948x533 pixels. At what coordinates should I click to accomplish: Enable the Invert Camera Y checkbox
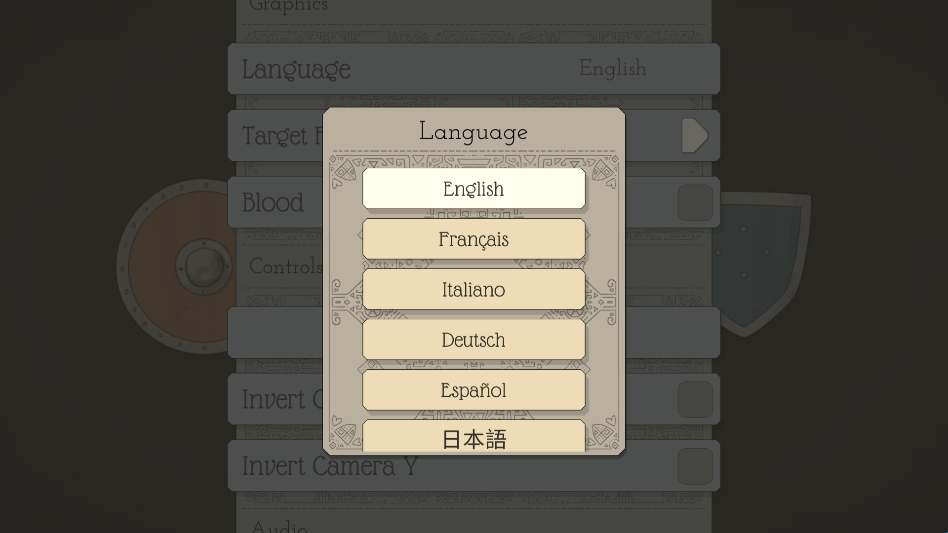(694, 466)
